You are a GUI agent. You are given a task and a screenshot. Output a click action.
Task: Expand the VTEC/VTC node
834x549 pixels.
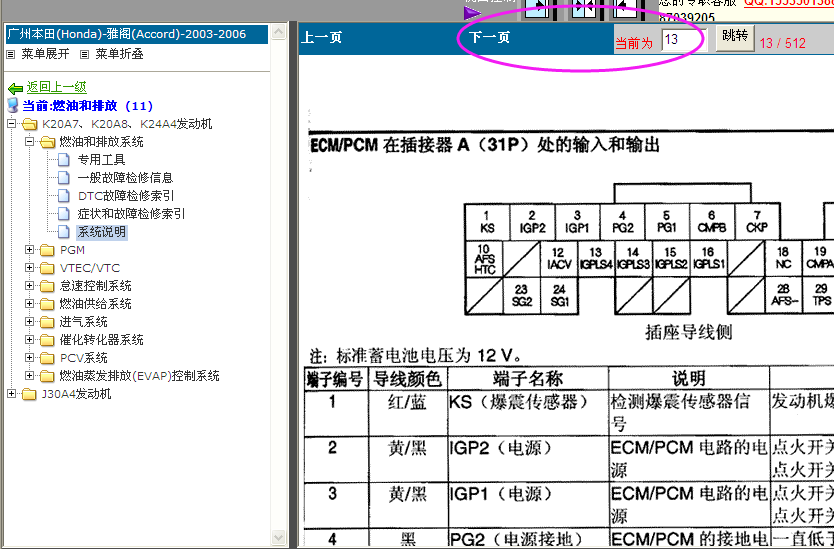[x=30, y=268]
